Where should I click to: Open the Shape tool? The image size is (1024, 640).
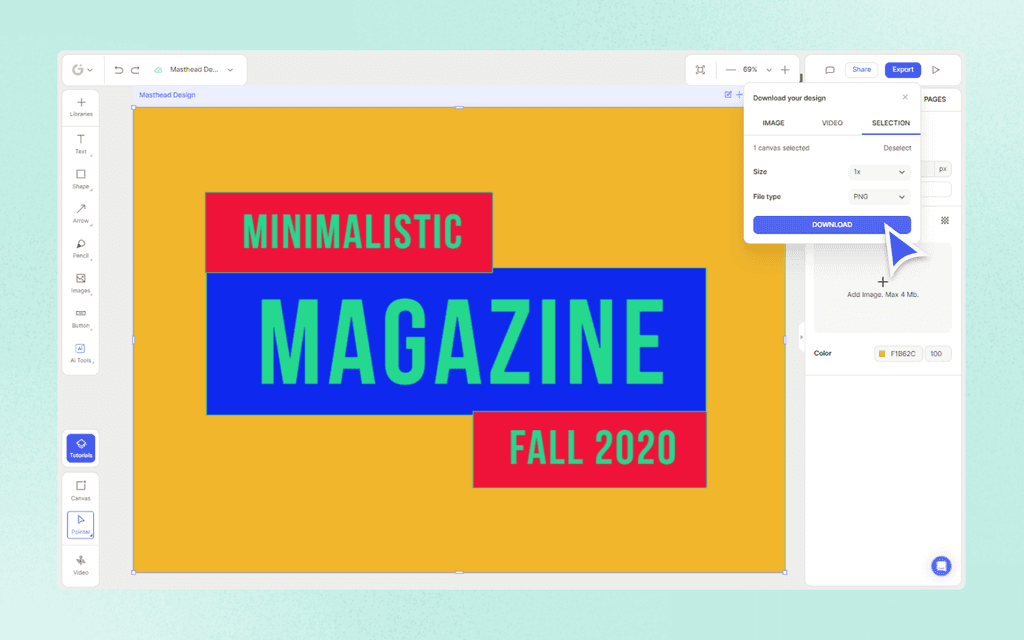point(80,178)
